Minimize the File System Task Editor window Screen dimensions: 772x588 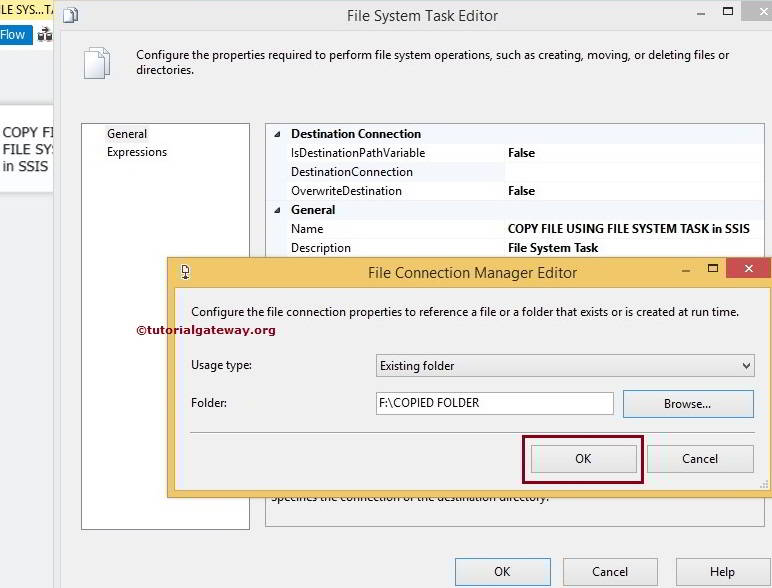(x=701, y=13)
